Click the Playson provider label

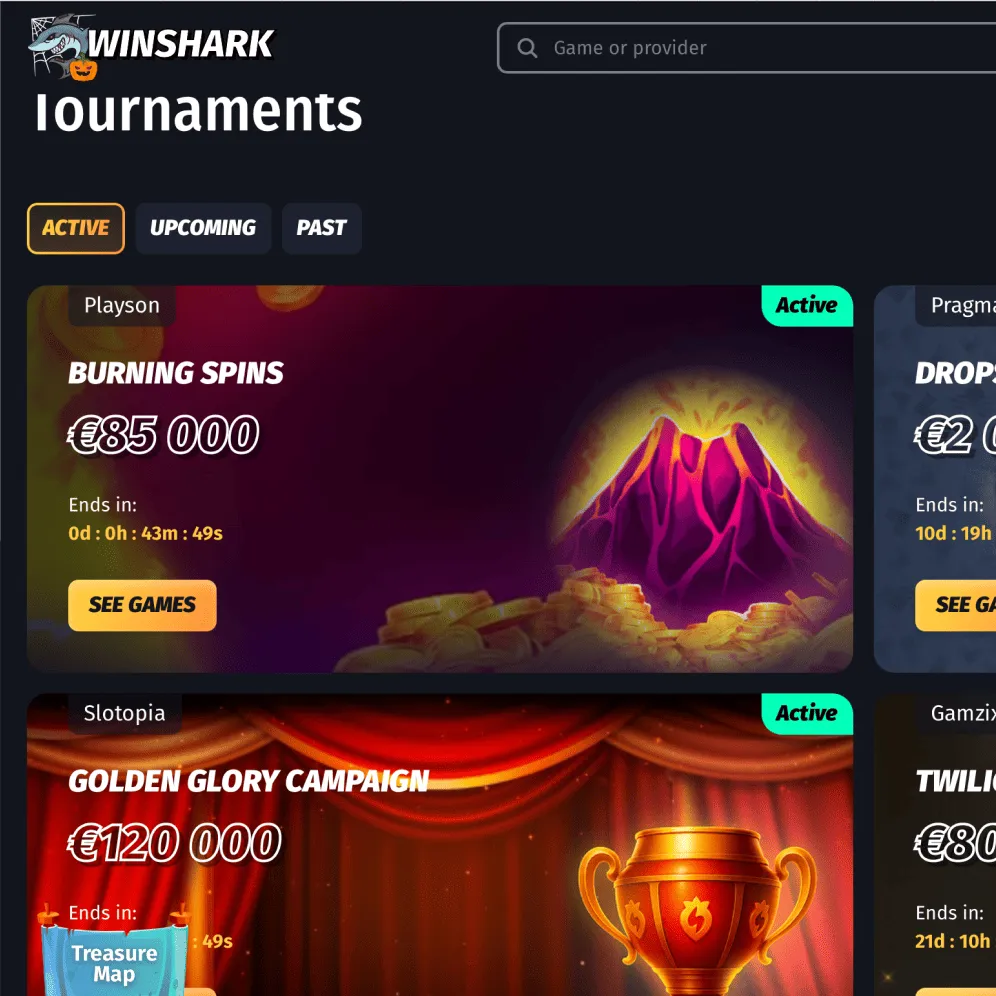122,306
